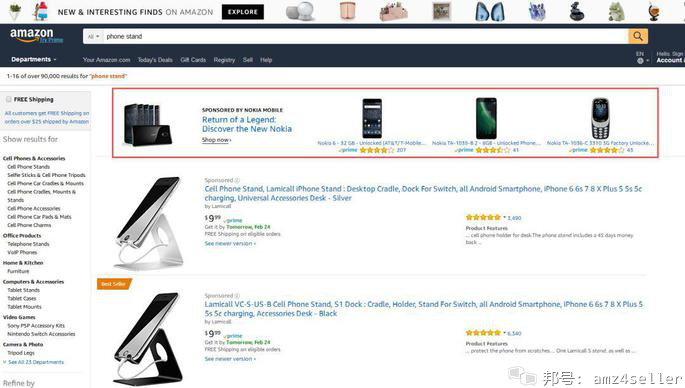The height and width of the screenshot is (388, 685).
Task: Select Cell Phone Stands category
Action: click(28, 167)
